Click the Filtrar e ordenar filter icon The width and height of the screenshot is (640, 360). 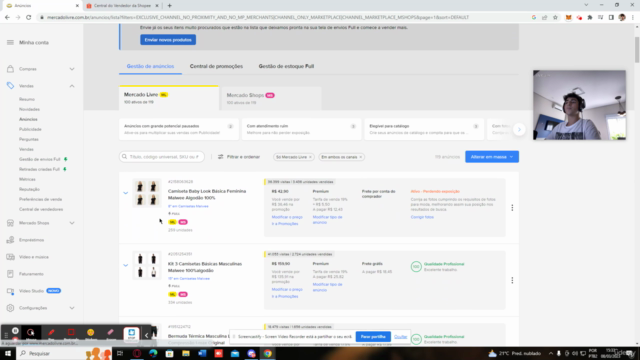click(221, 157)
